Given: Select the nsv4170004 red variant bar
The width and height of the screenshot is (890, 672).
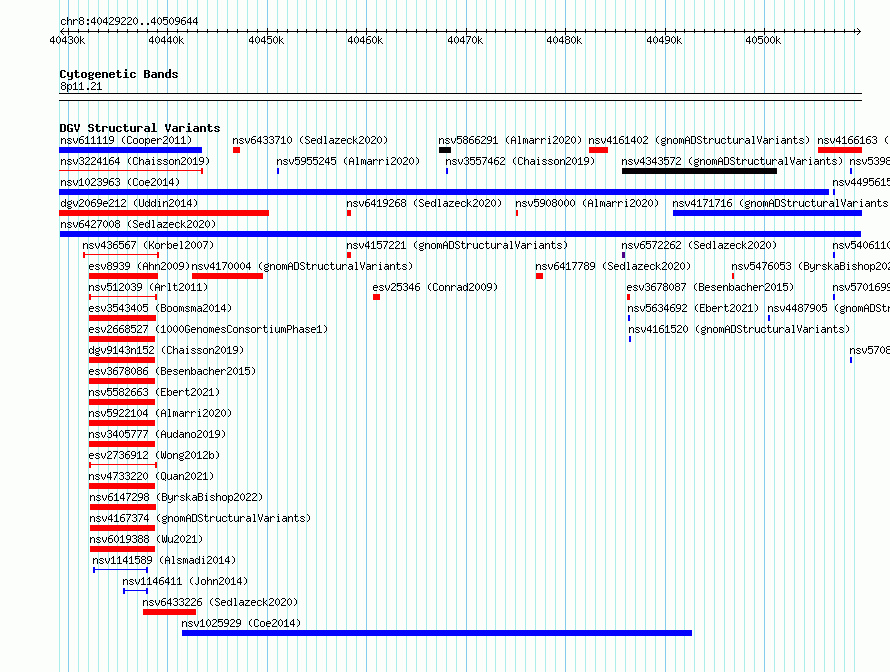Looking at the screenshot, I should click(x=228, y=276).
